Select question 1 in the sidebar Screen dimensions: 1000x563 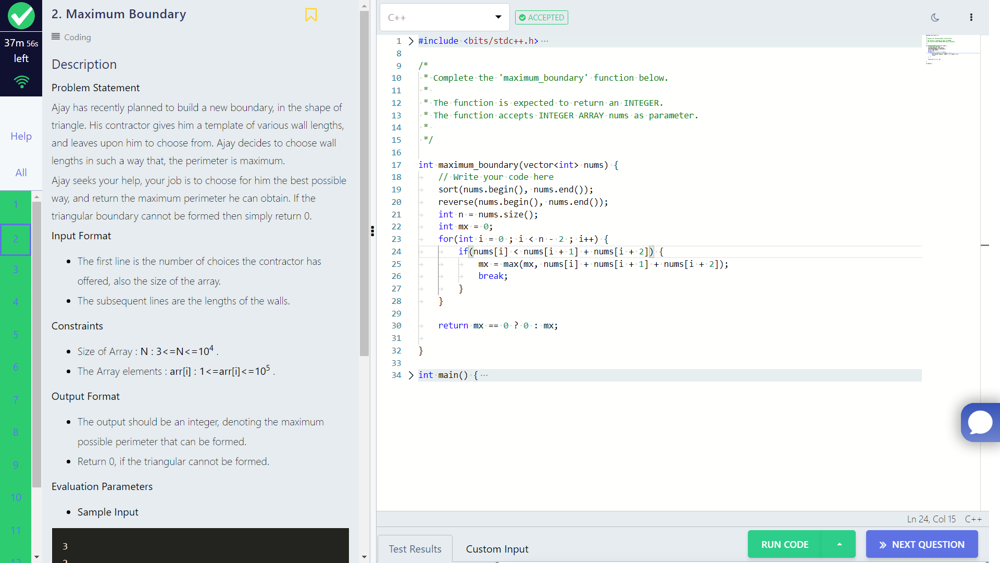(15, 205)
